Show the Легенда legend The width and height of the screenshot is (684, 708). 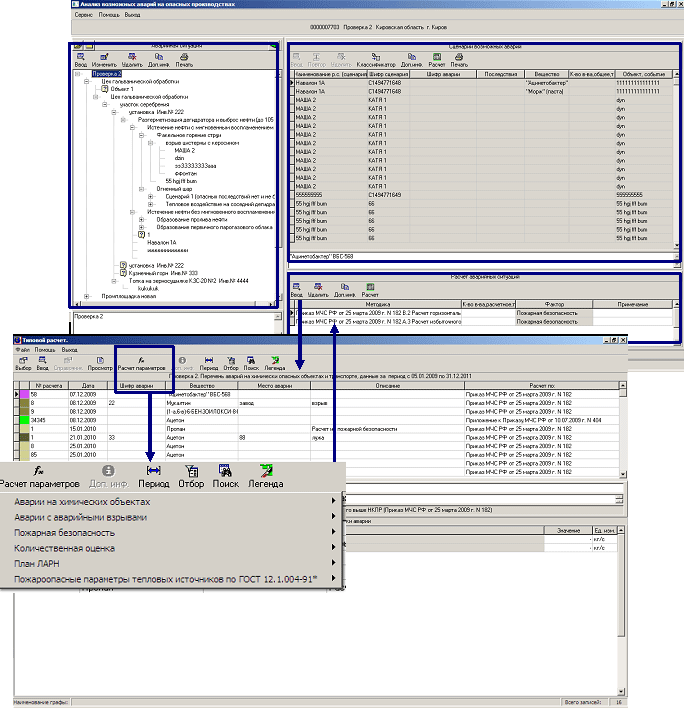coord(265,471)
